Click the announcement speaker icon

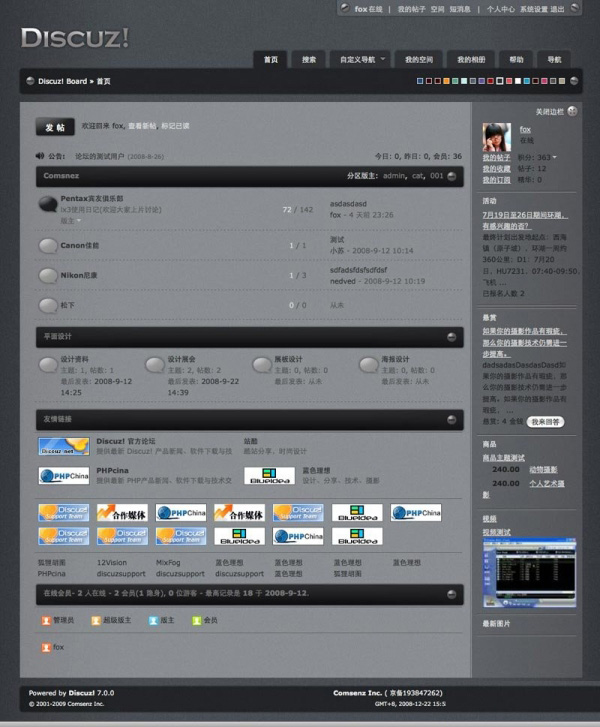[x=39, y=156]
